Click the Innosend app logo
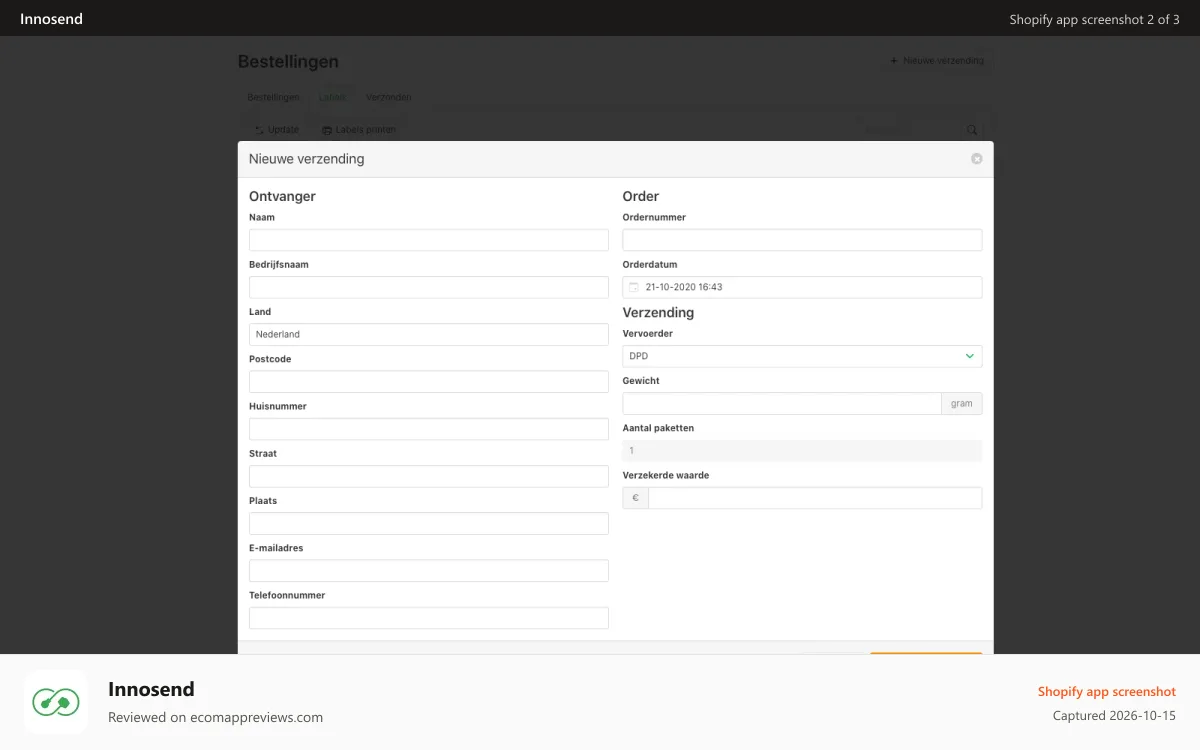This screenshot has width=1200, height=750. coord(56,702)
